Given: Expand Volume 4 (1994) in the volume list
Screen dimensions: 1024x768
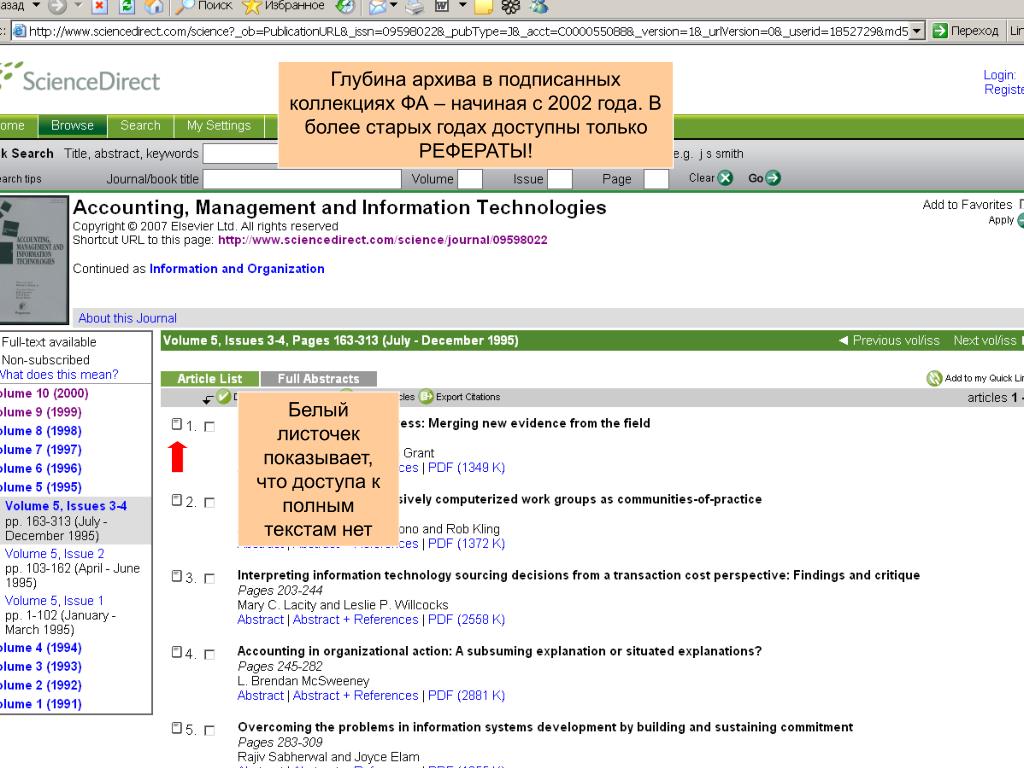Looking at the screenshot, I should point(40,648).
